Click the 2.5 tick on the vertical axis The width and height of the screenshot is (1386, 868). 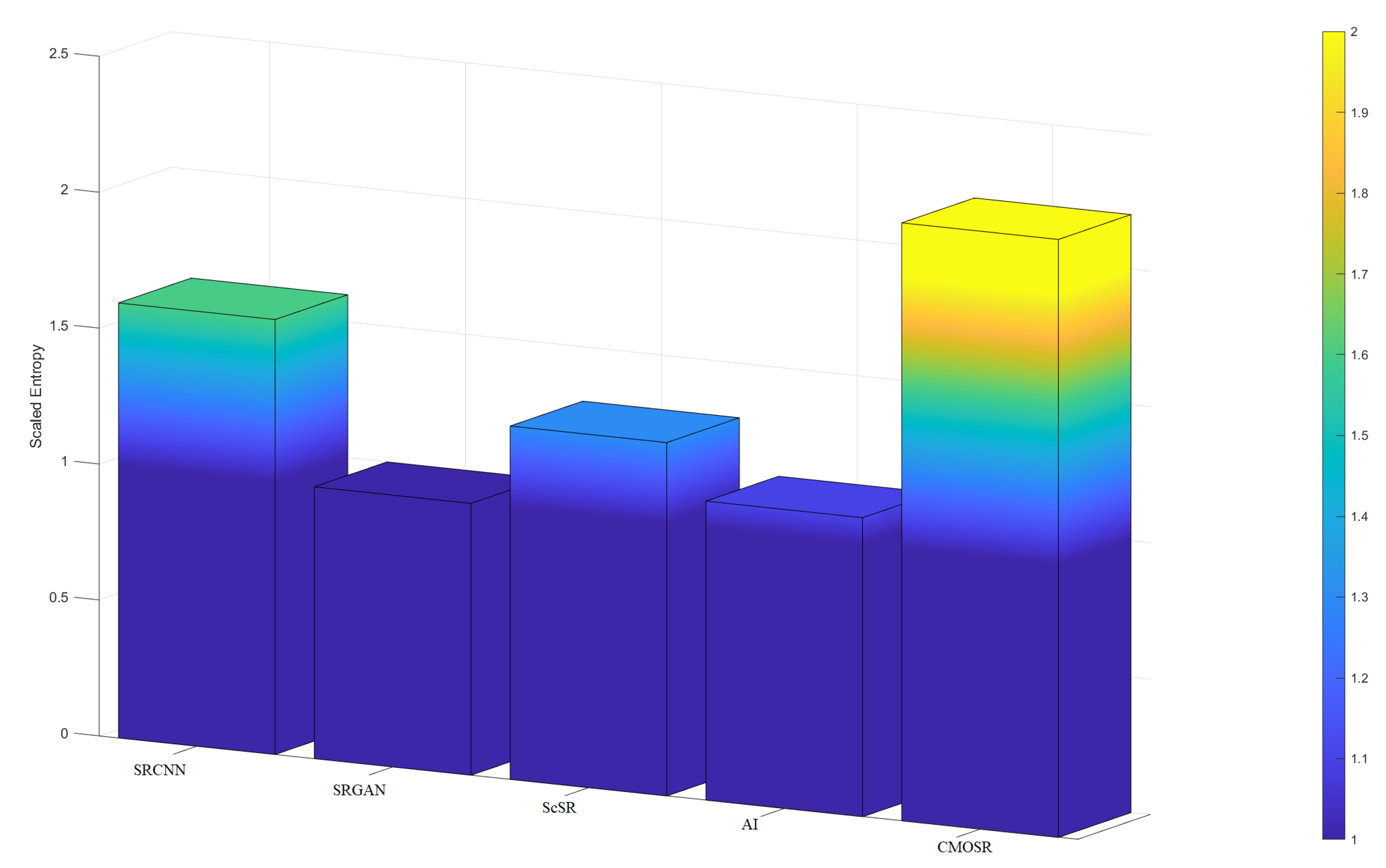59,54
